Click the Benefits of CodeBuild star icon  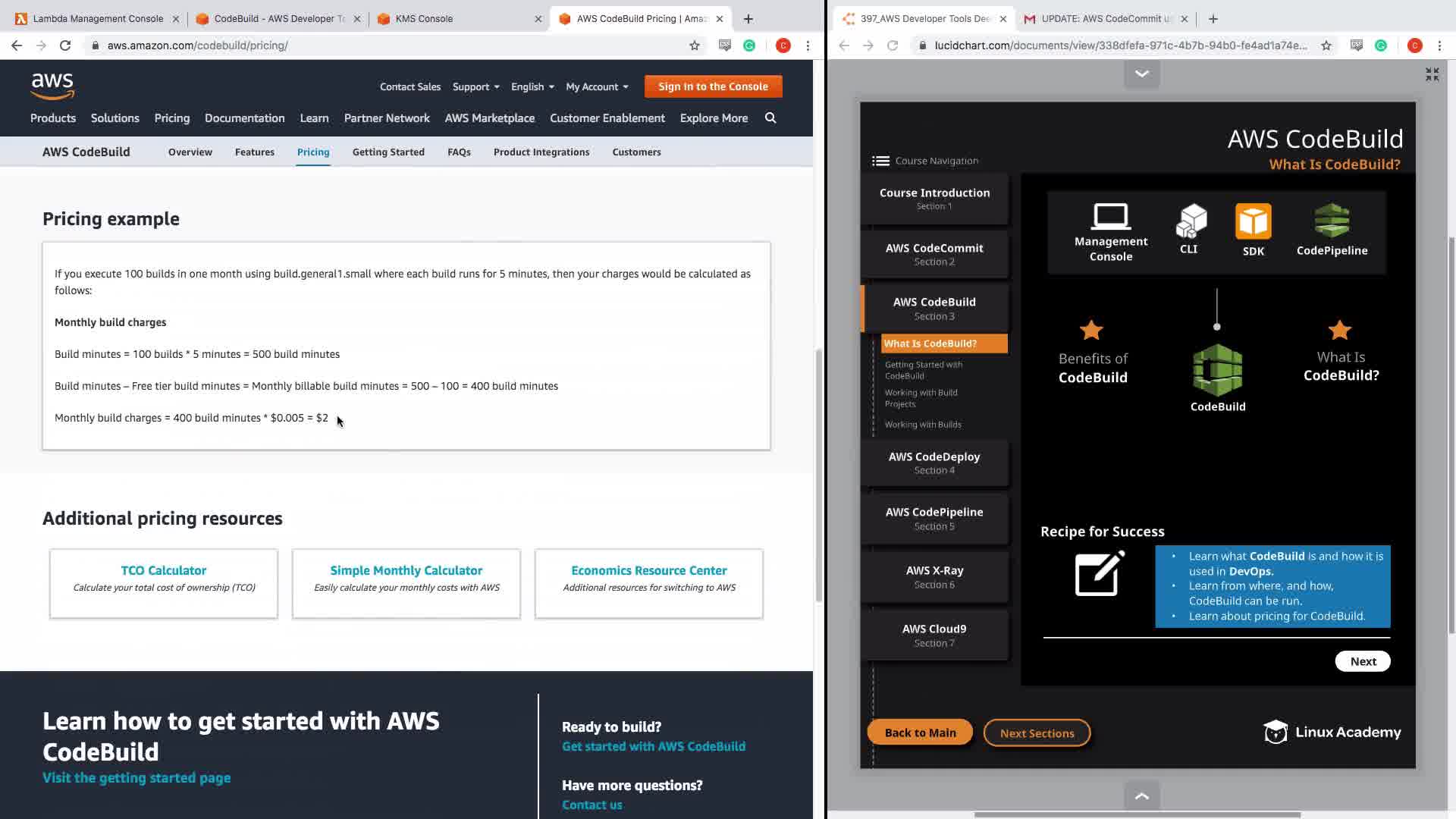1091,331
